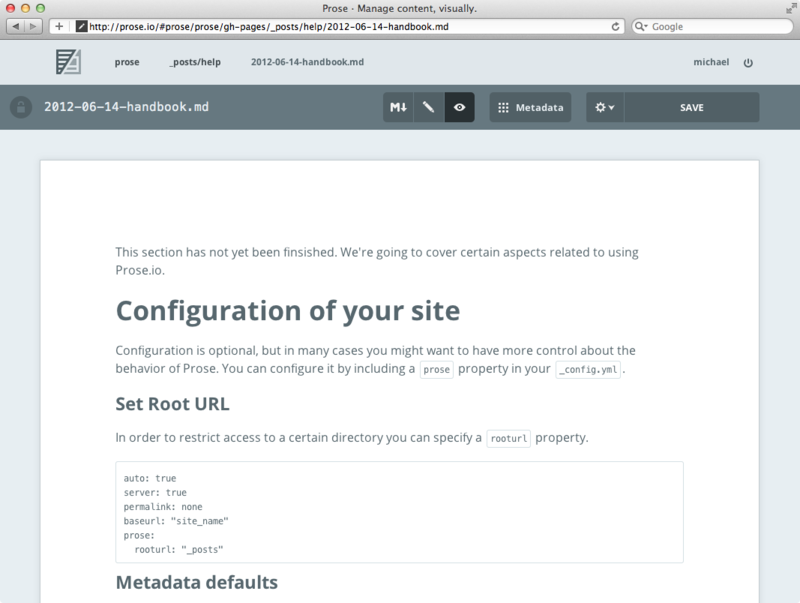
Task: Toggle the lock icon beside filename
Action: pyautogui.click(x=21, y=107)
